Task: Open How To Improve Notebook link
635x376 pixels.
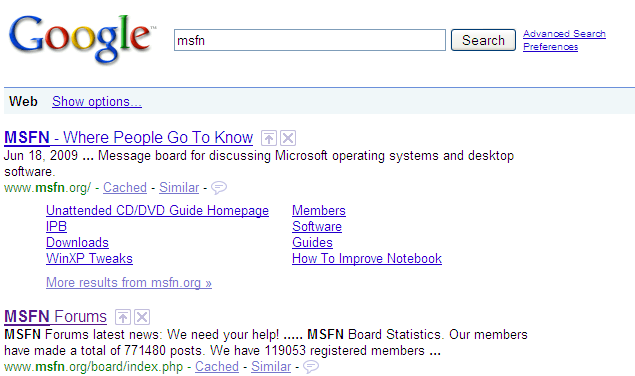Action: [x=367, y=258]
